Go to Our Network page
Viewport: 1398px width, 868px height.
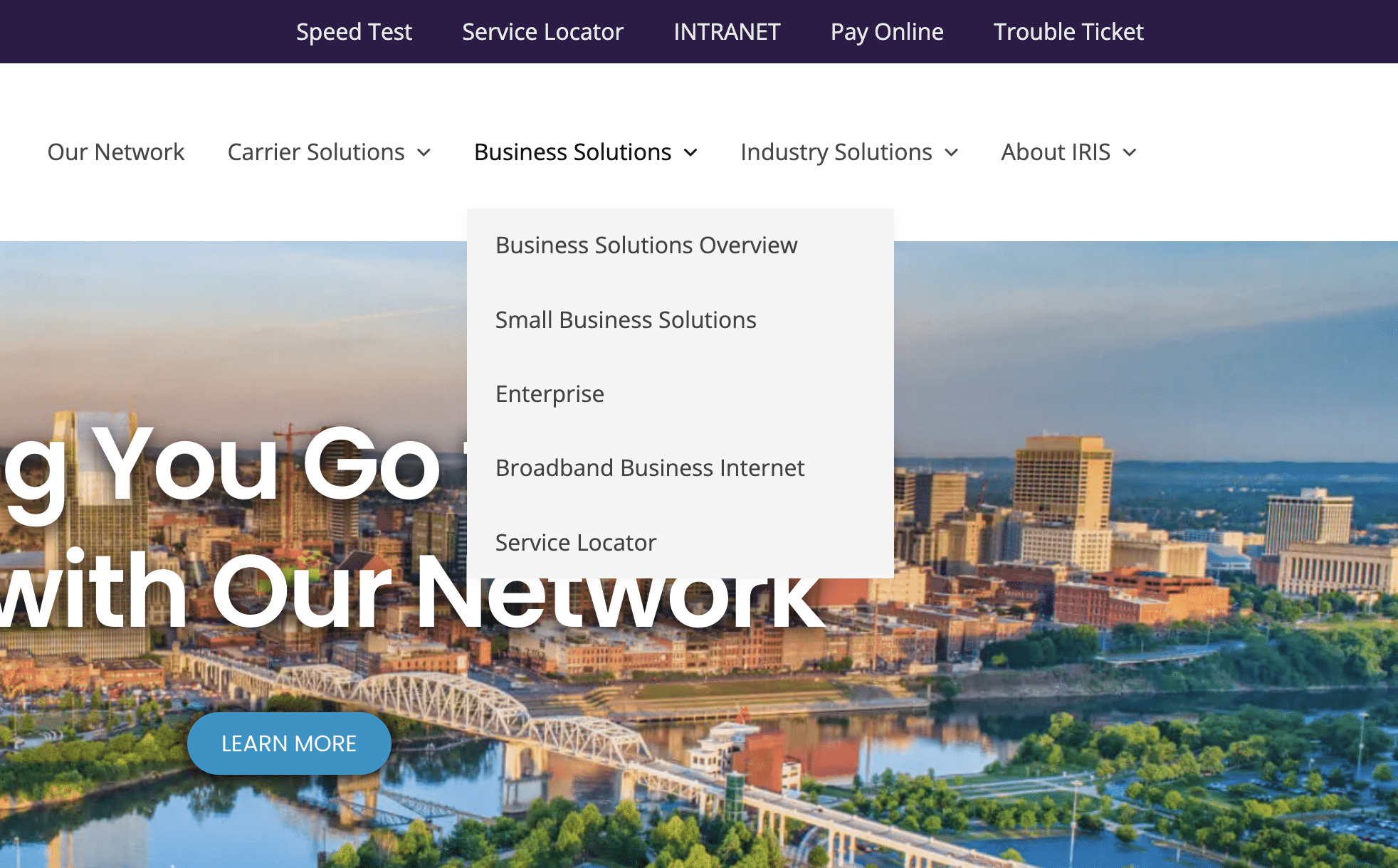click(x=116, y=152)
